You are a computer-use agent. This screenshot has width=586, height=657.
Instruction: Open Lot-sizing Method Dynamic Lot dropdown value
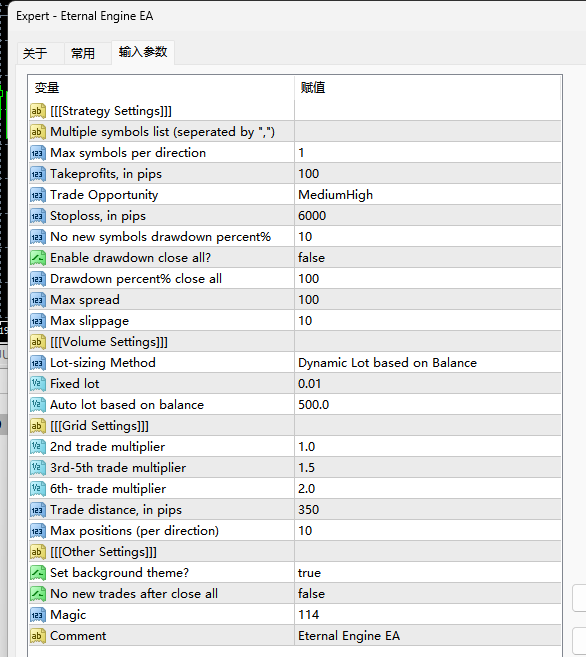428,363
